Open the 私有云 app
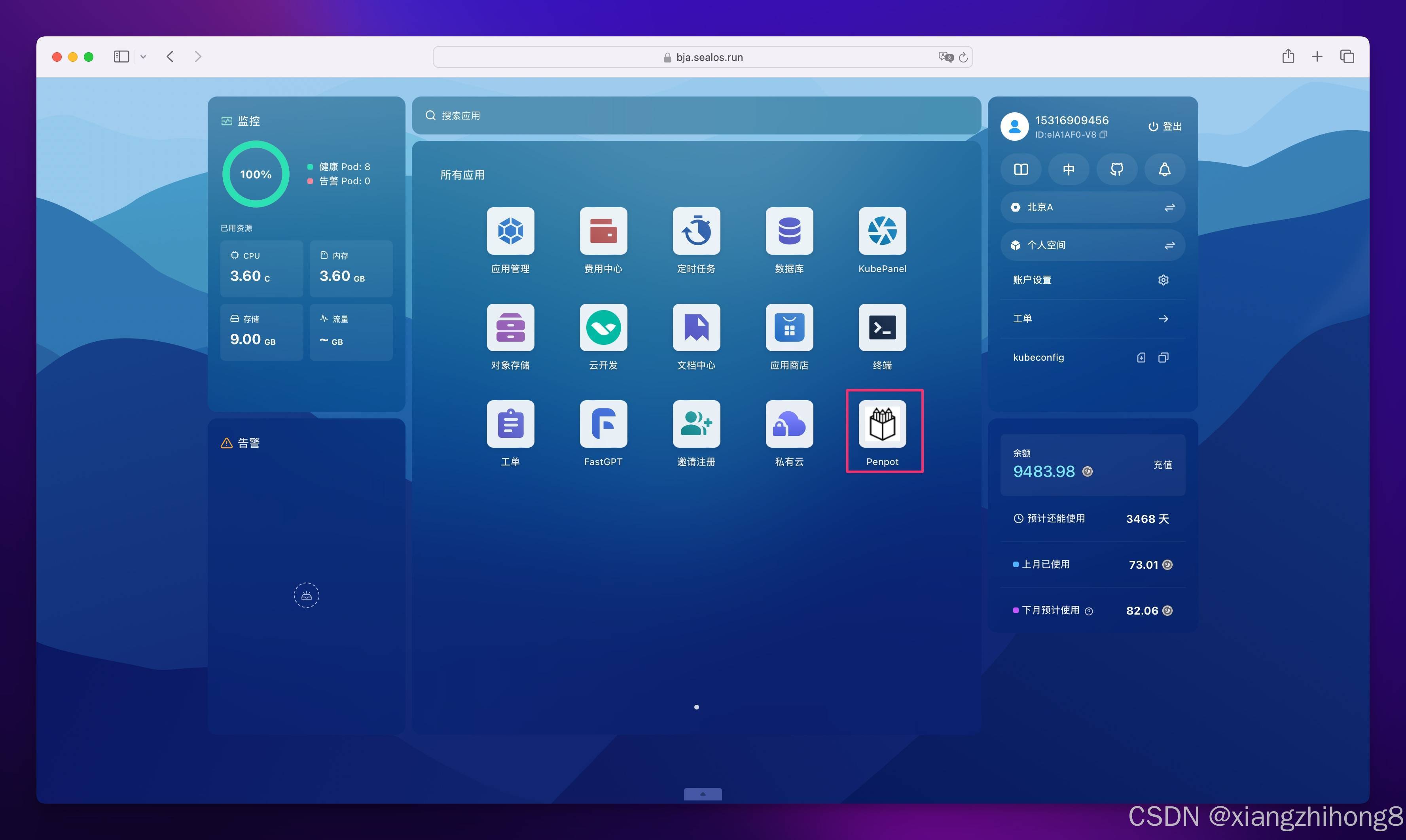The width and height of the screenshot is (1406, 840). tap(789, 424)
